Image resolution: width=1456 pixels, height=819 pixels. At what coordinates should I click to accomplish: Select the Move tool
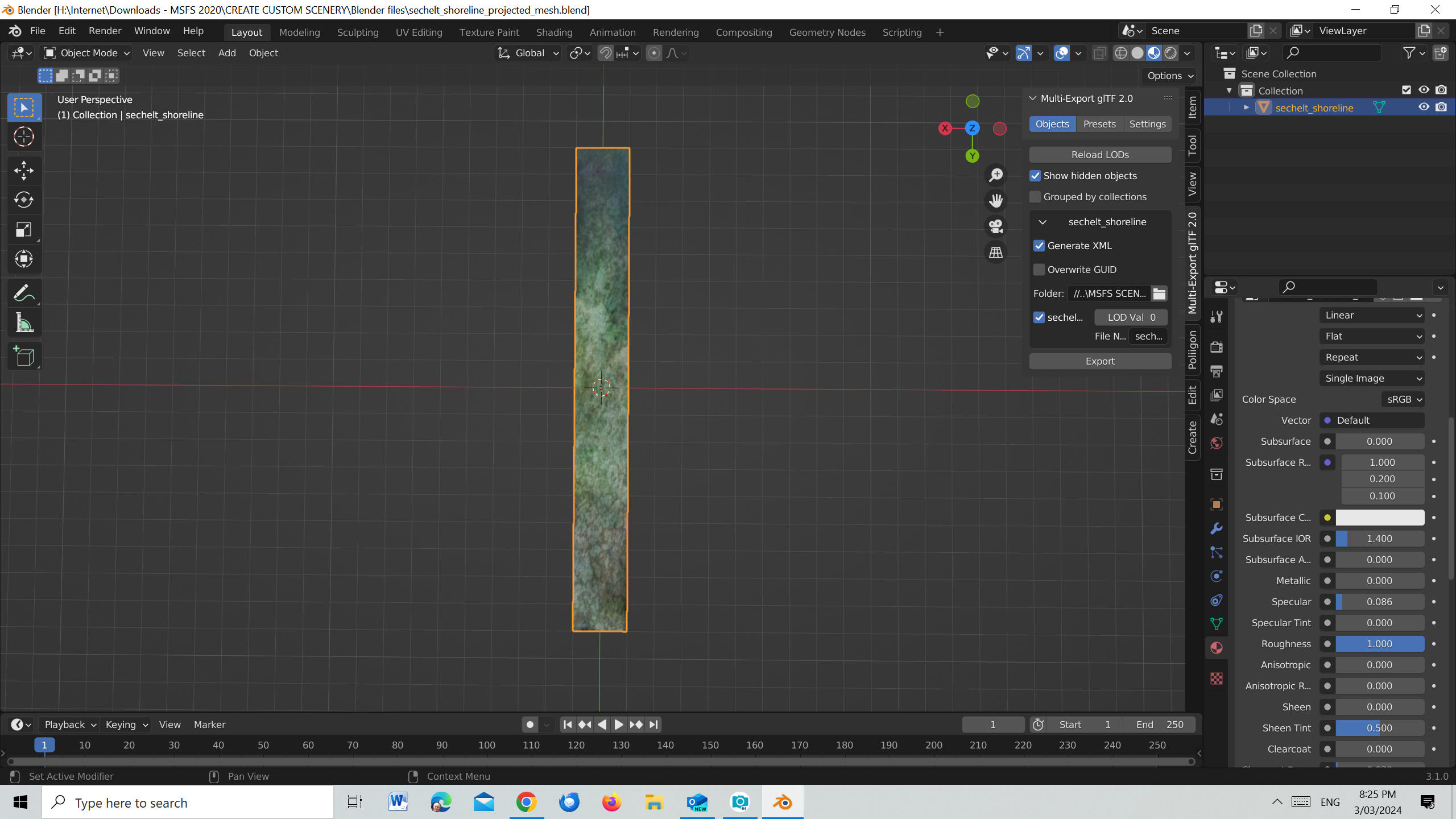[x=24, y=171]
